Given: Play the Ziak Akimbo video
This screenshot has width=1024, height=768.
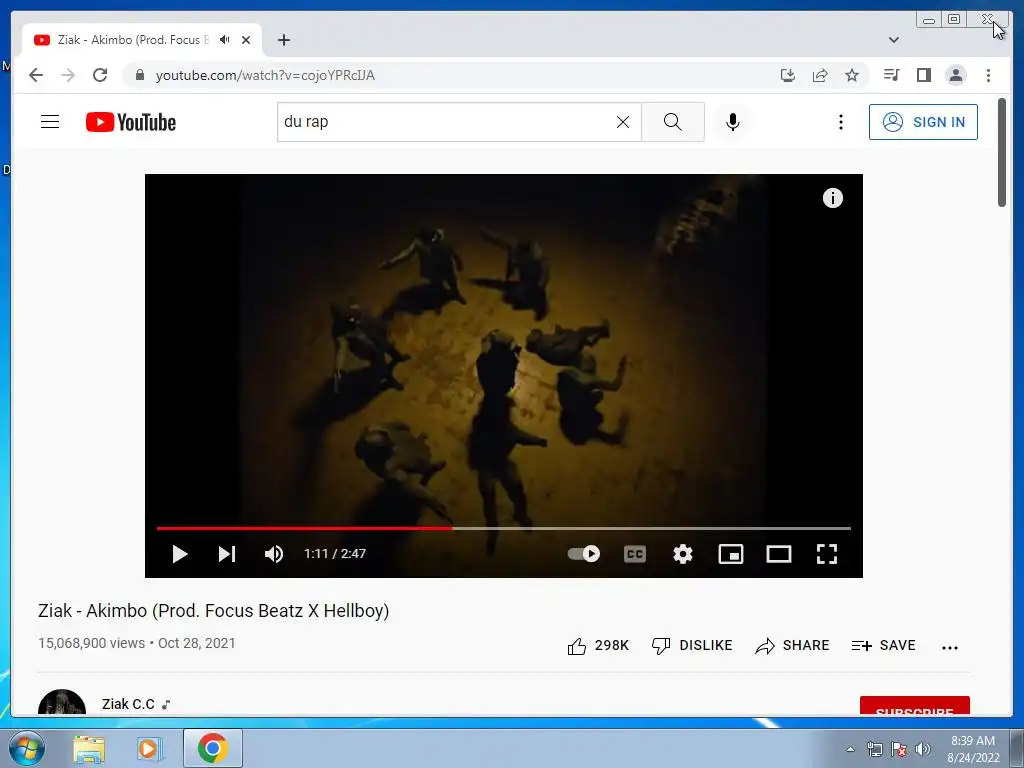Looking at the screenshot, I should tap(180, 554).
